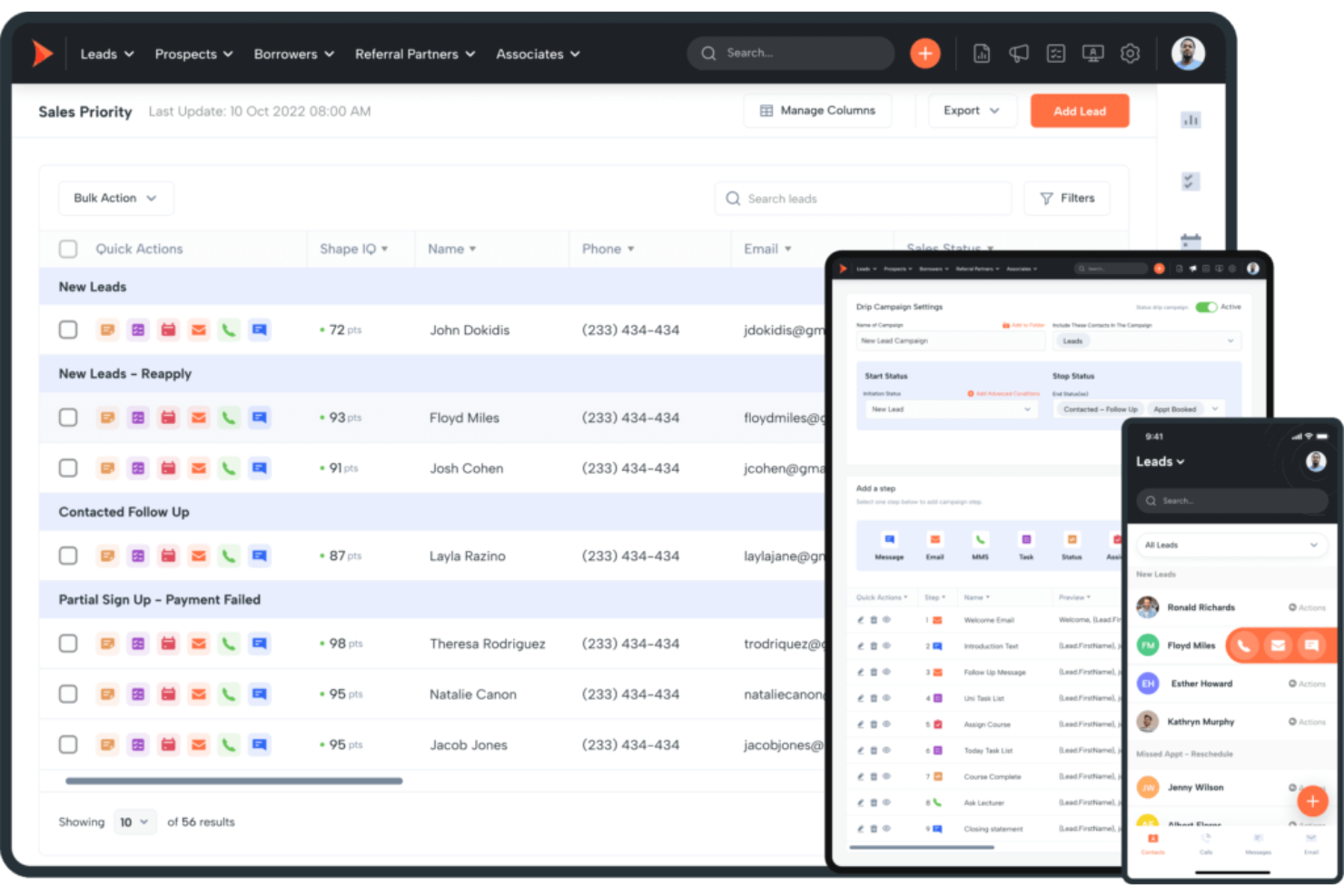The width and height of the screenshot is (1344, 896).
Task: Click the Add Lead button
Action: 1080,111
